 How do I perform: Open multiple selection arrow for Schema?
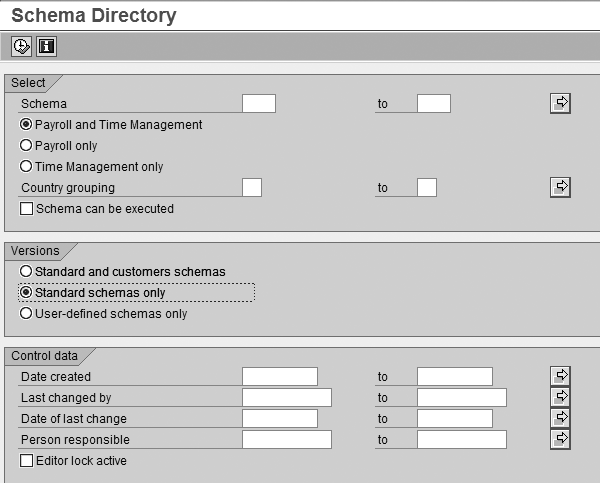tap(560, 103)
